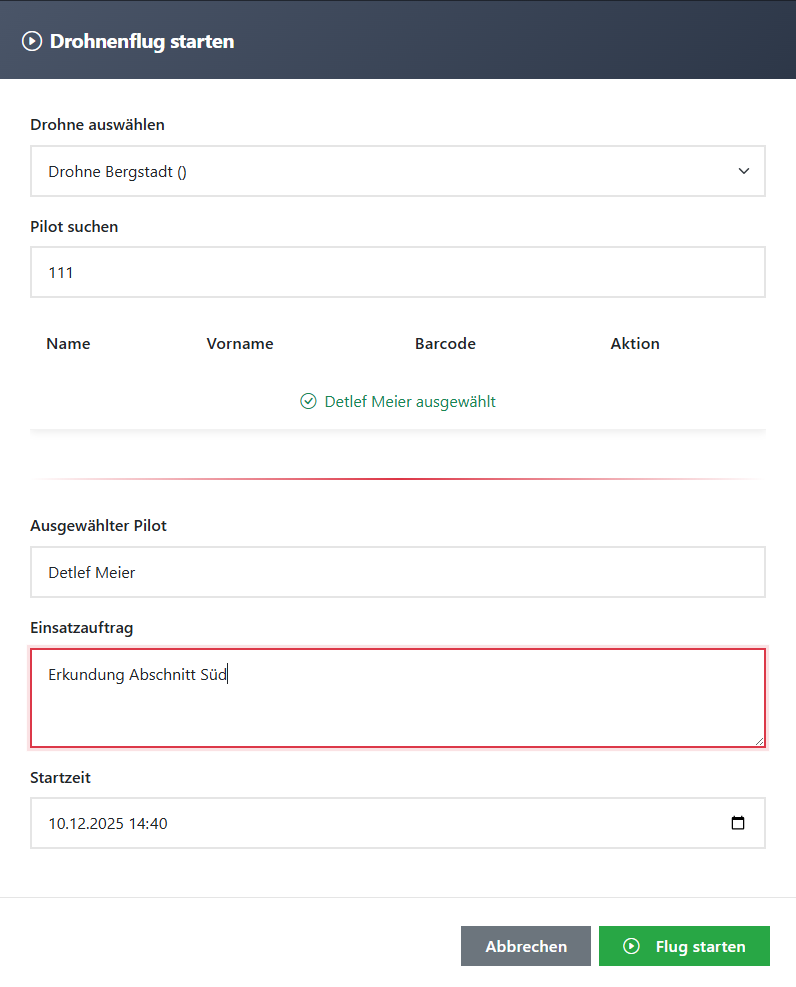This screenshot has height=987, width=796.
Task: Click the 'Drohne auswählen' label
Action: pyautogui.click(x=97, y=125)
